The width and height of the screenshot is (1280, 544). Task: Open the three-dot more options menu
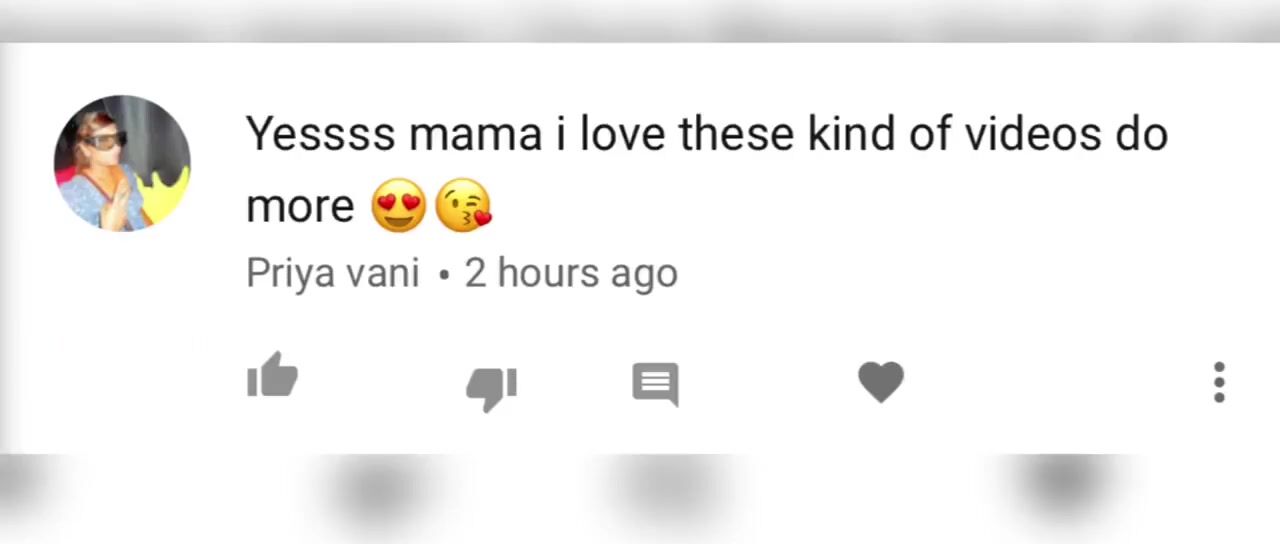tap(1219, 382)
